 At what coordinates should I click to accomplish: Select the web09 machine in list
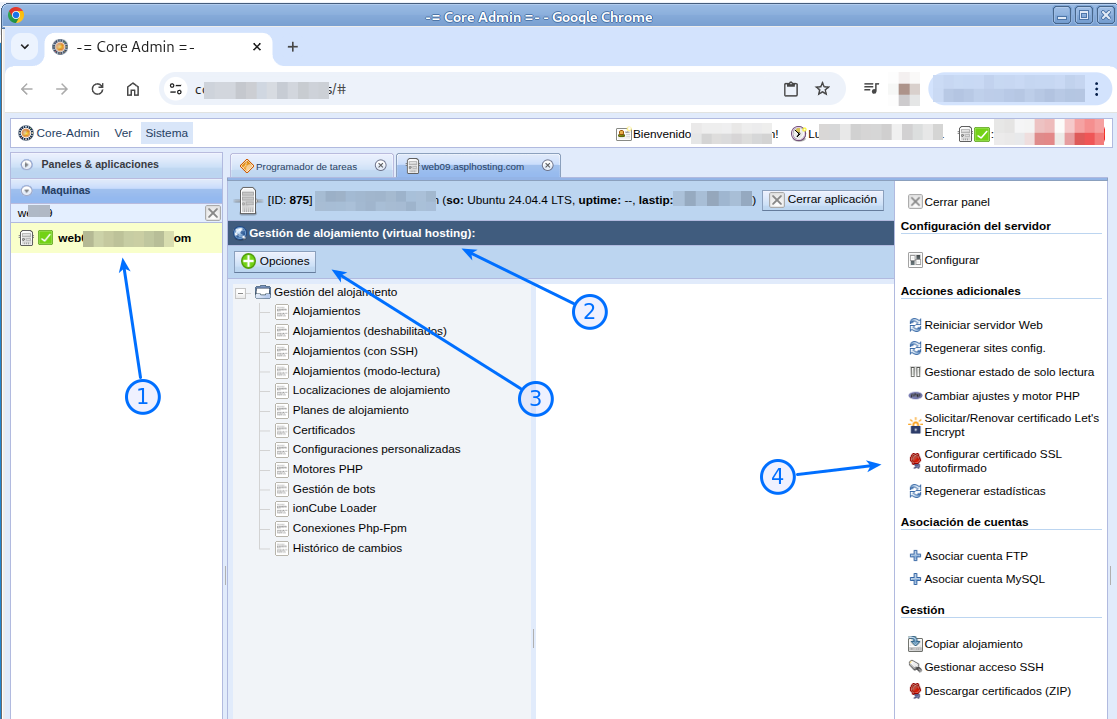(116, 238)
